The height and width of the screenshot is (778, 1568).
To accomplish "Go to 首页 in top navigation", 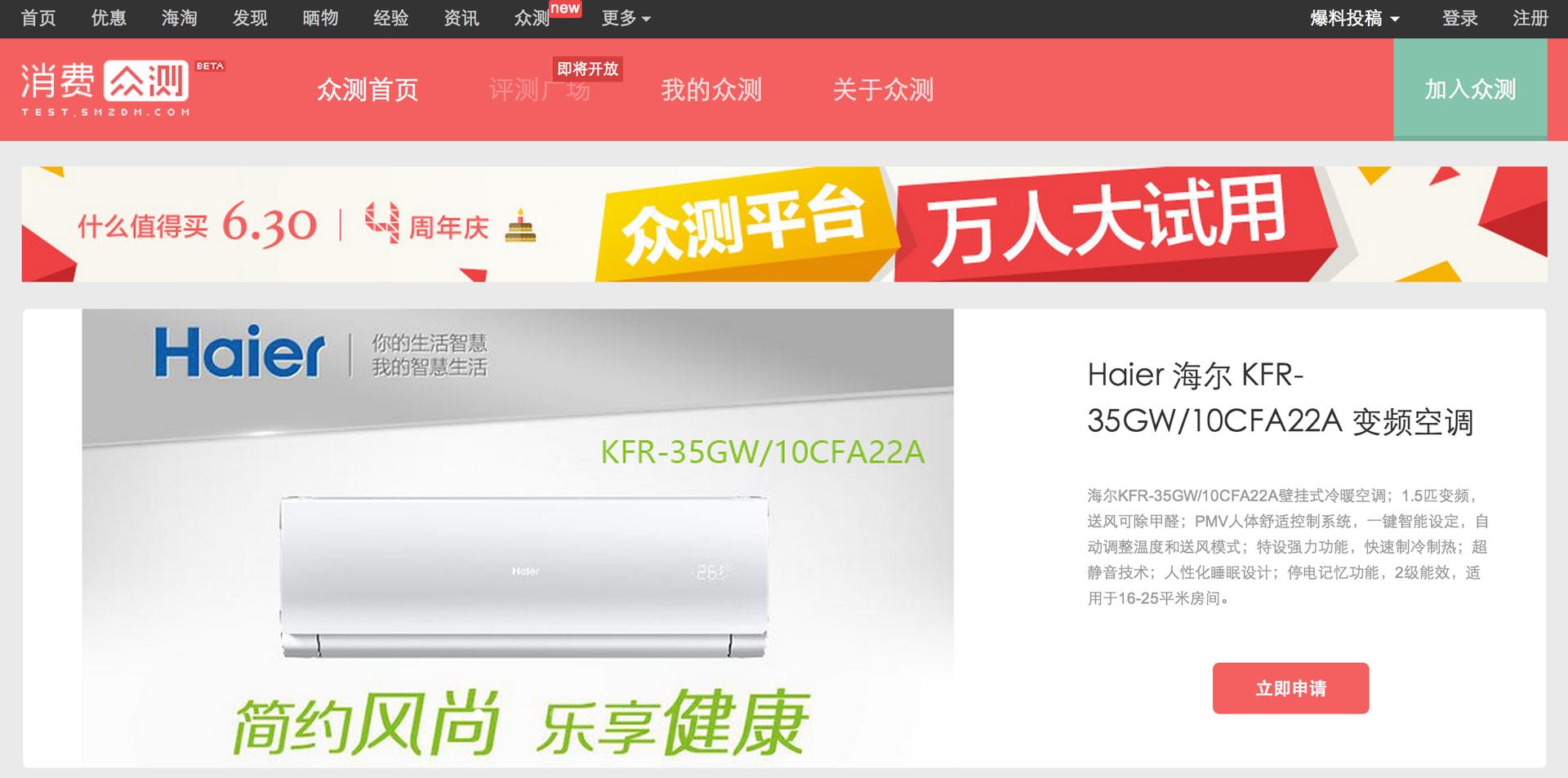I will point(38,18).
